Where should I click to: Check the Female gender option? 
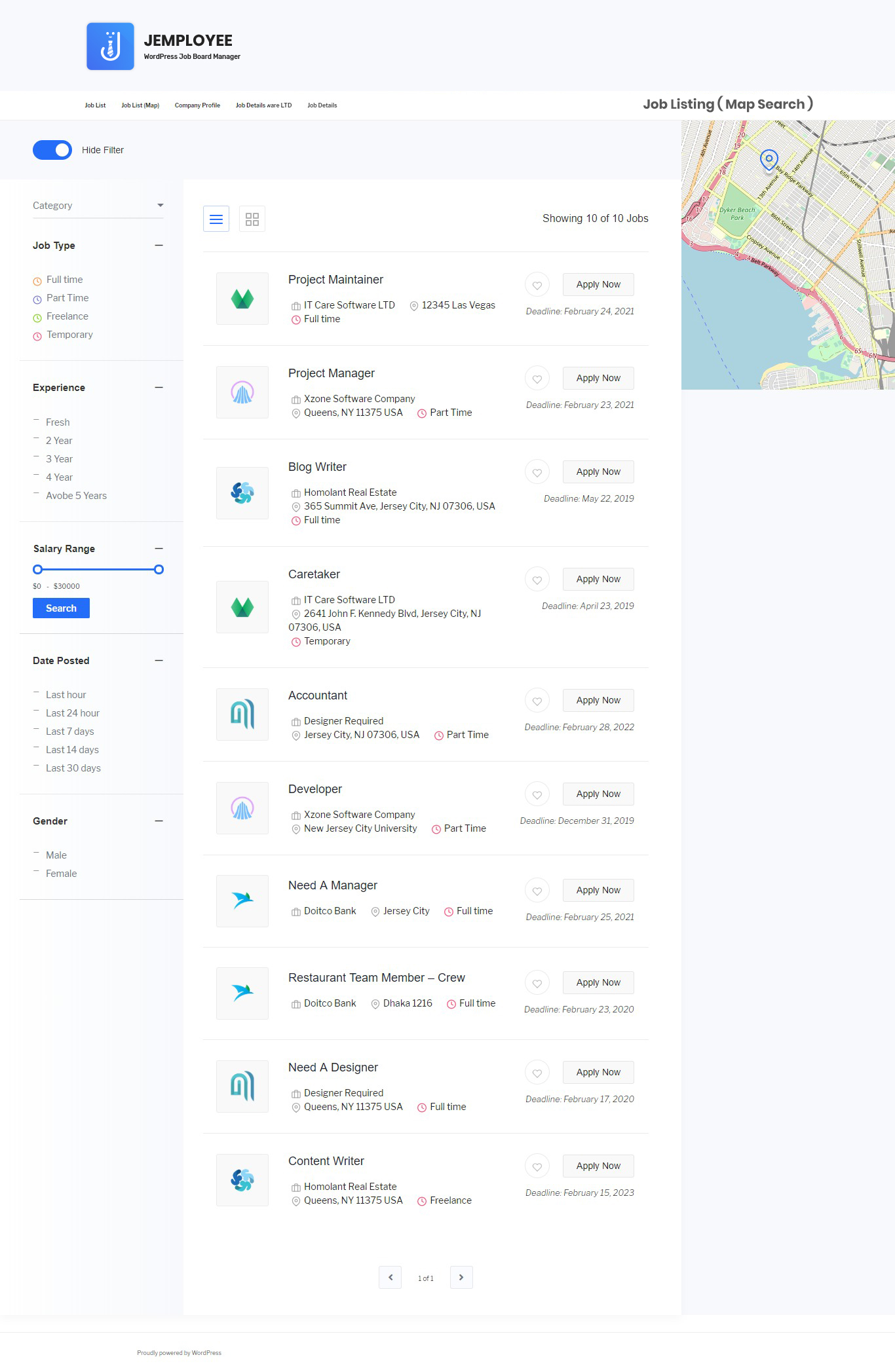pyautogui.click(x=55, y=874)
